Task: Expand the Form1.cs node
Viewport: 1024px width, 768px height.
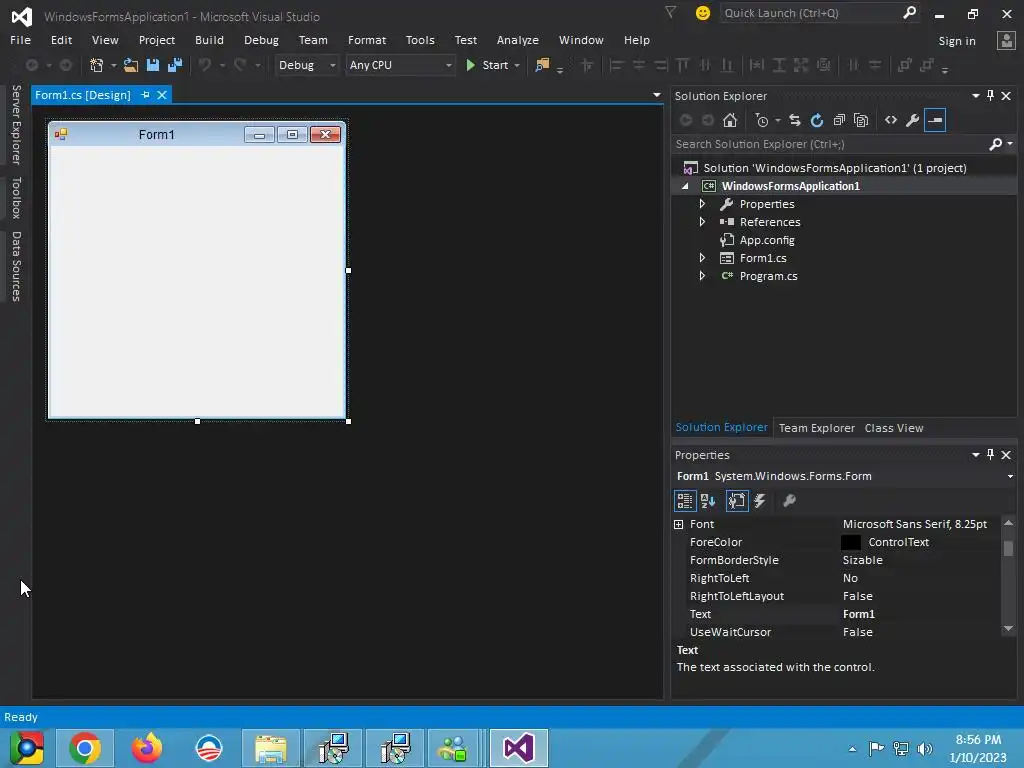Action: click(702, 258)
